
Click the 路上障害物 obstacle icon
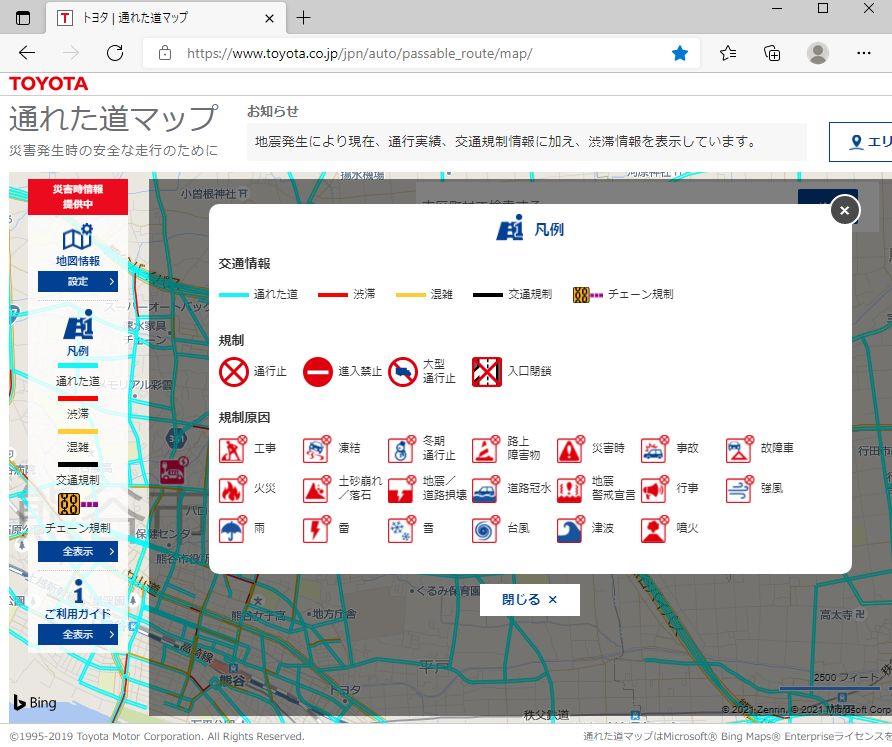[x=486, y=449]
